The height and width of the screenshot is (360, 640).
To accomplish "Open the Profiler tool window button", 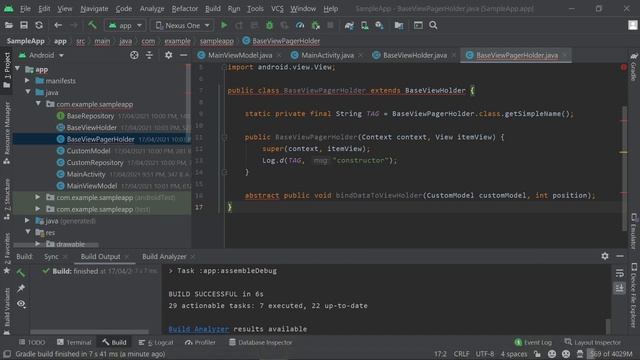I will (x=200, y=342).
